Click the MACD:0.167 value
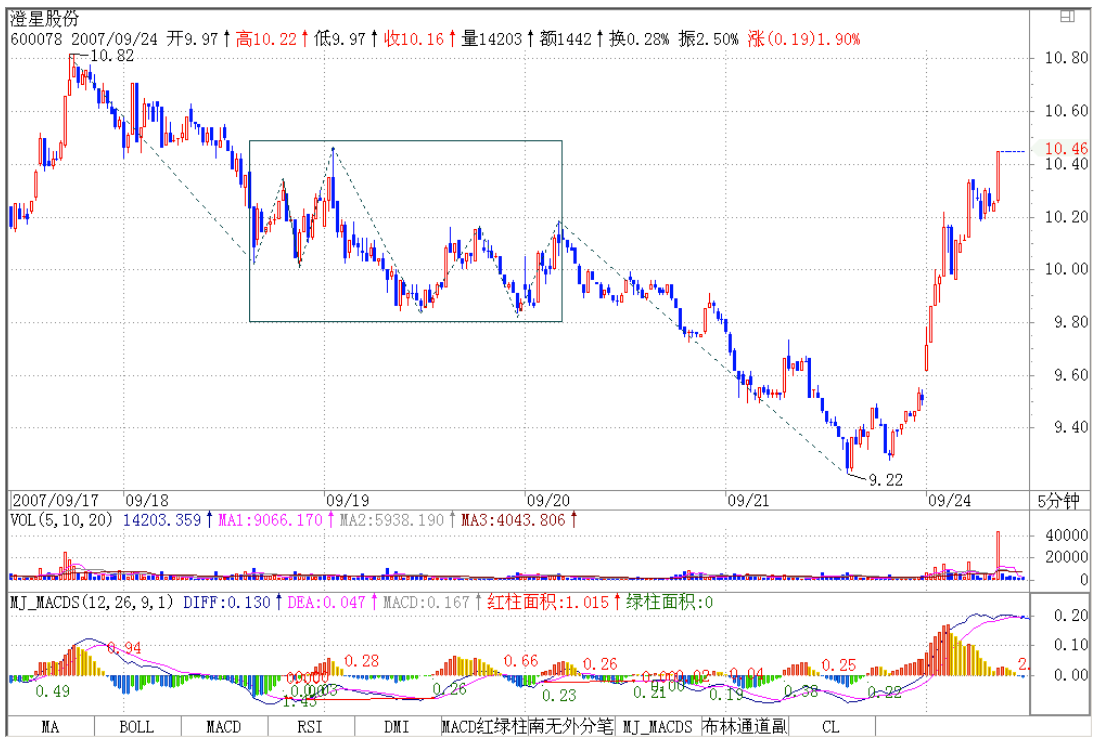 pos(426,602)
